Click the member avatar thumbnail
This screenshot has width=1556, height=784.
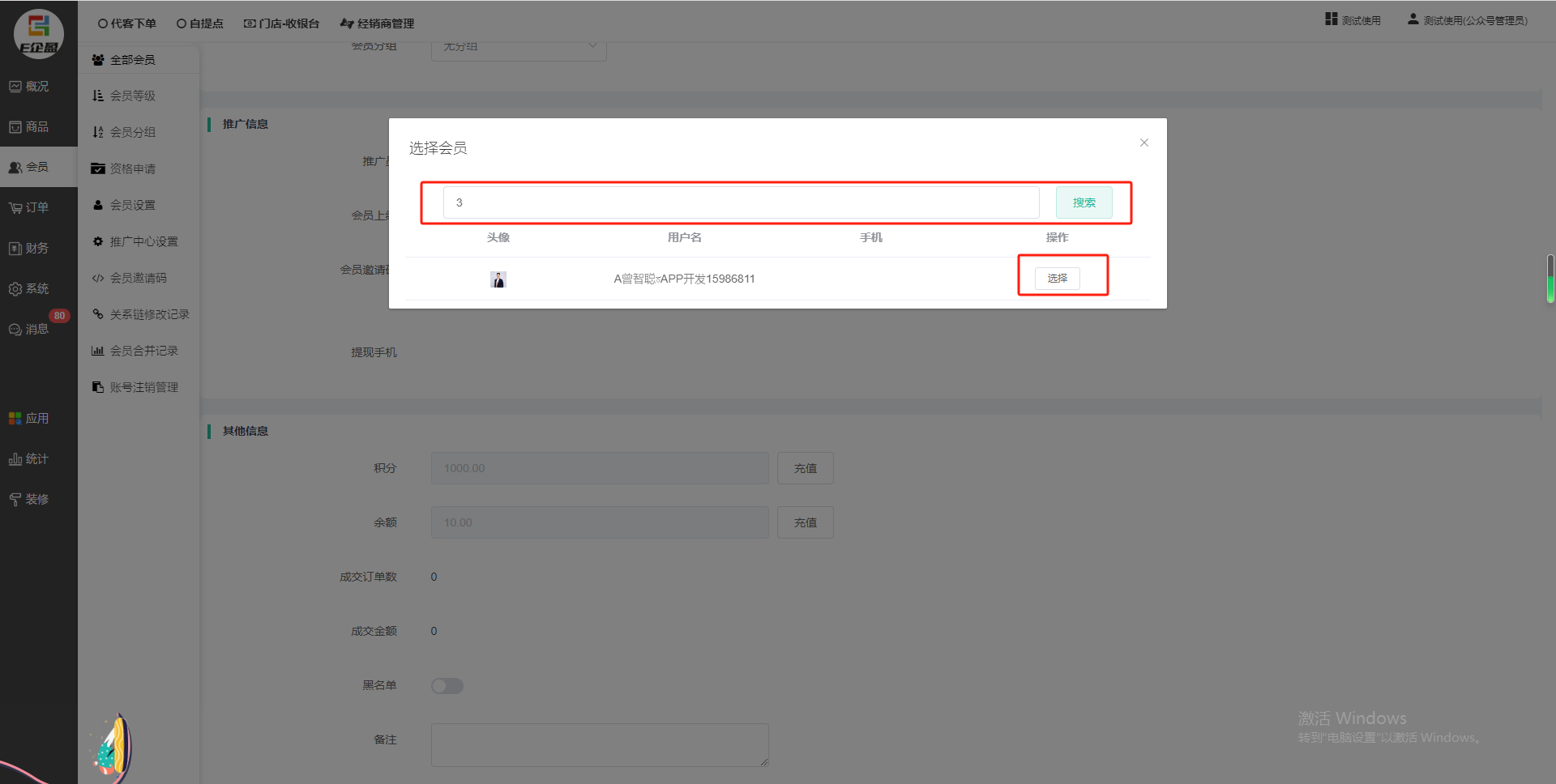tap(498, 279)
